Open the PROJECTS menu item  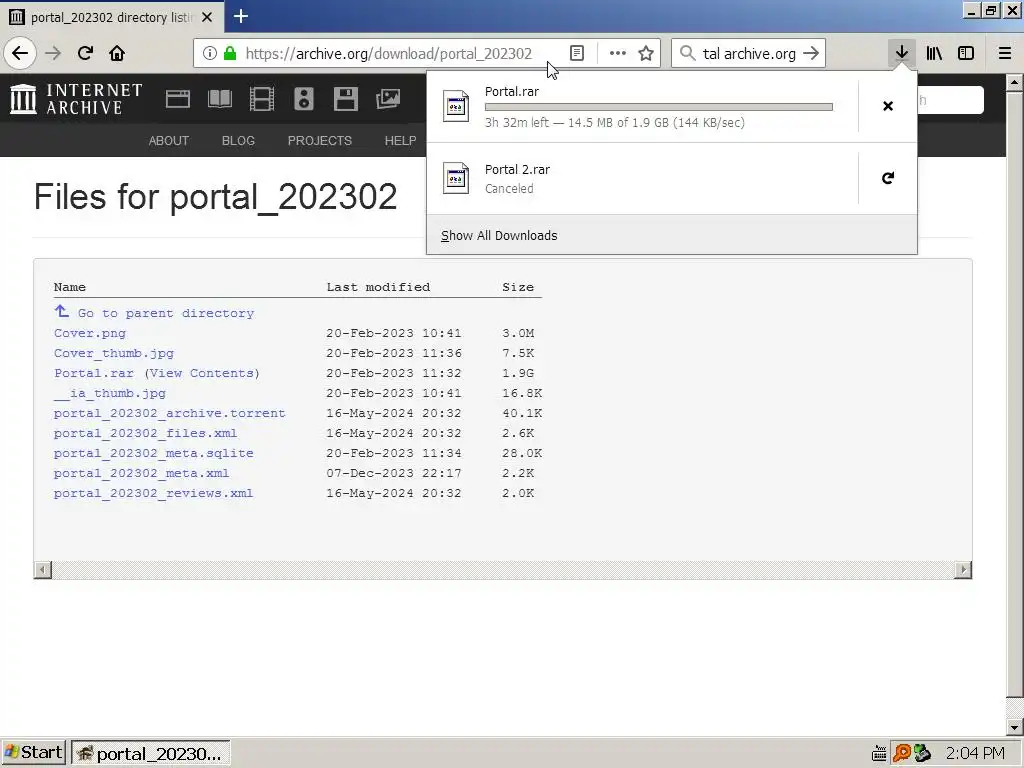coord(320,140)
